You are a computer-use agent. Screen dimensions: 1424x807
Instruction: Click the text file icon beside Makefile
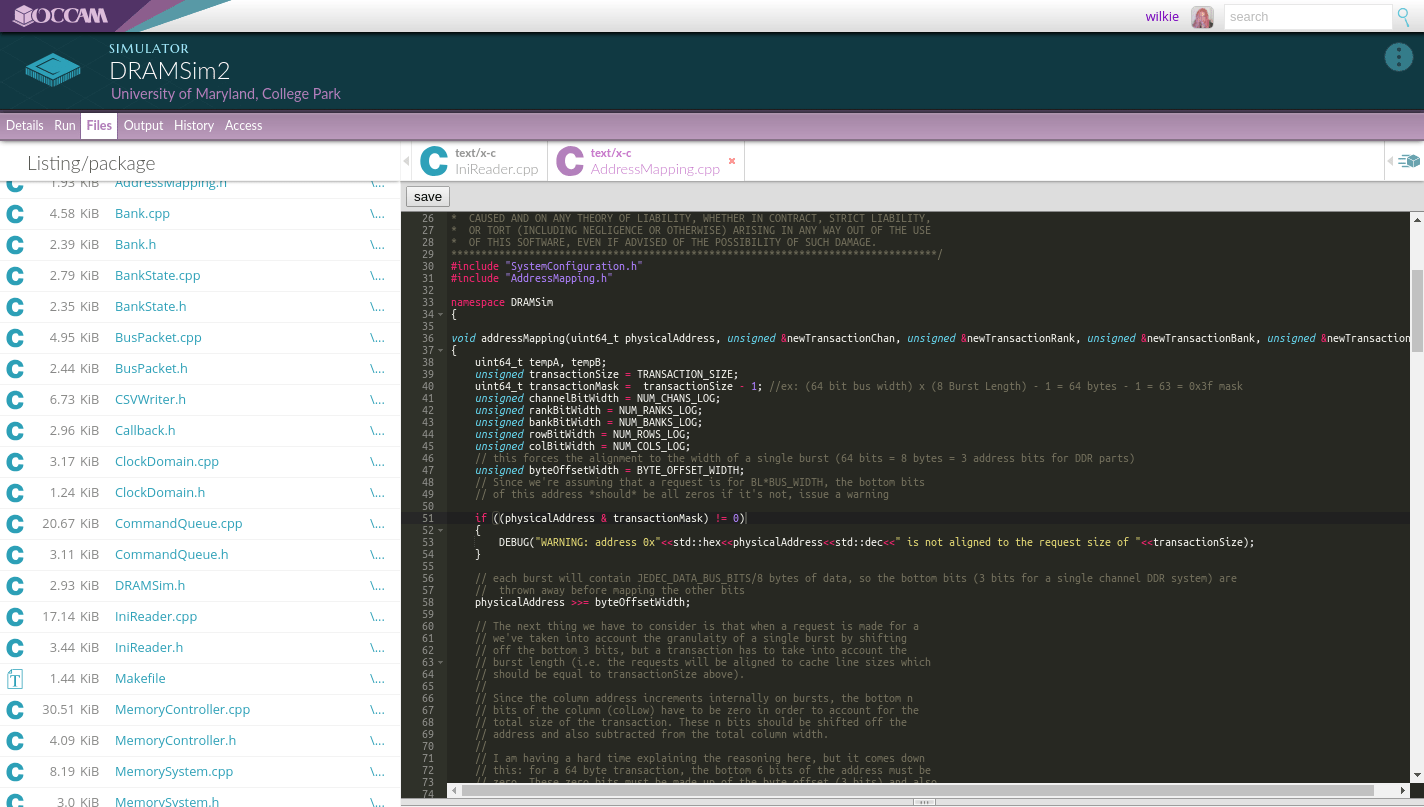15,679
